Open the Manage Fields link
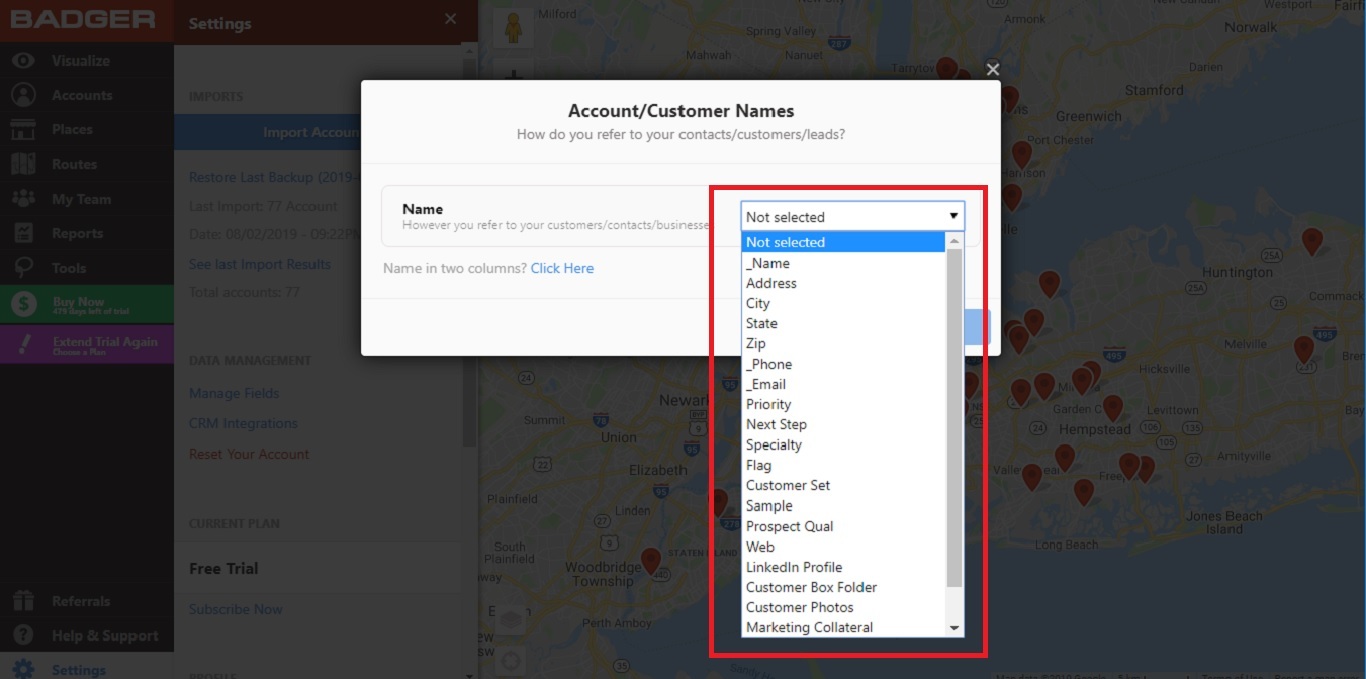 pyautogui.click(x=234, y=393)
